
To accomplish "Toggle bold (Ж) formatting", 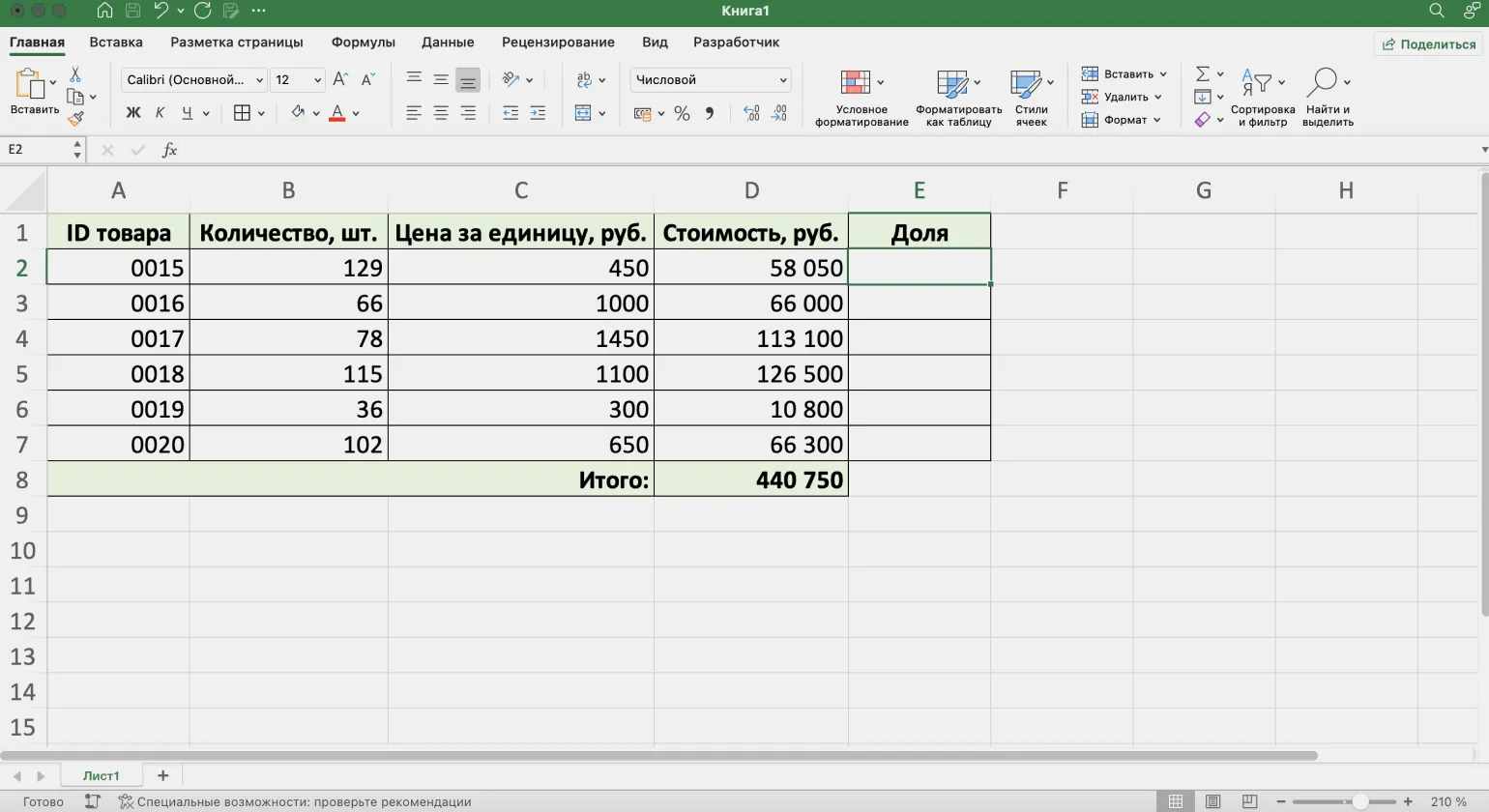I will (x=133, y=114).
